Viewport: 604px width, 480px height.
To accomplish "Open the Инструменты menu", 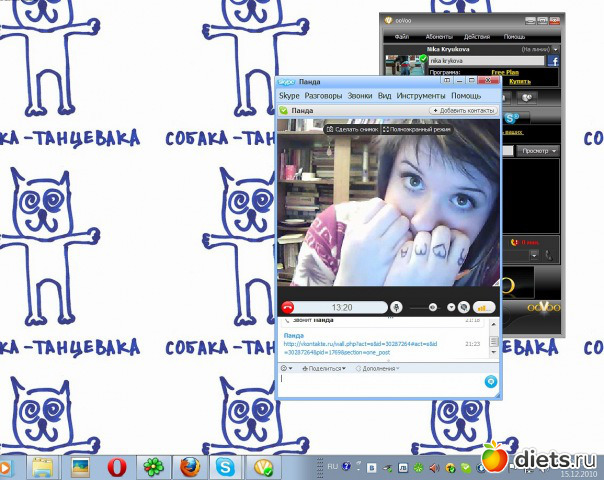I will click(x=420, y=95).
